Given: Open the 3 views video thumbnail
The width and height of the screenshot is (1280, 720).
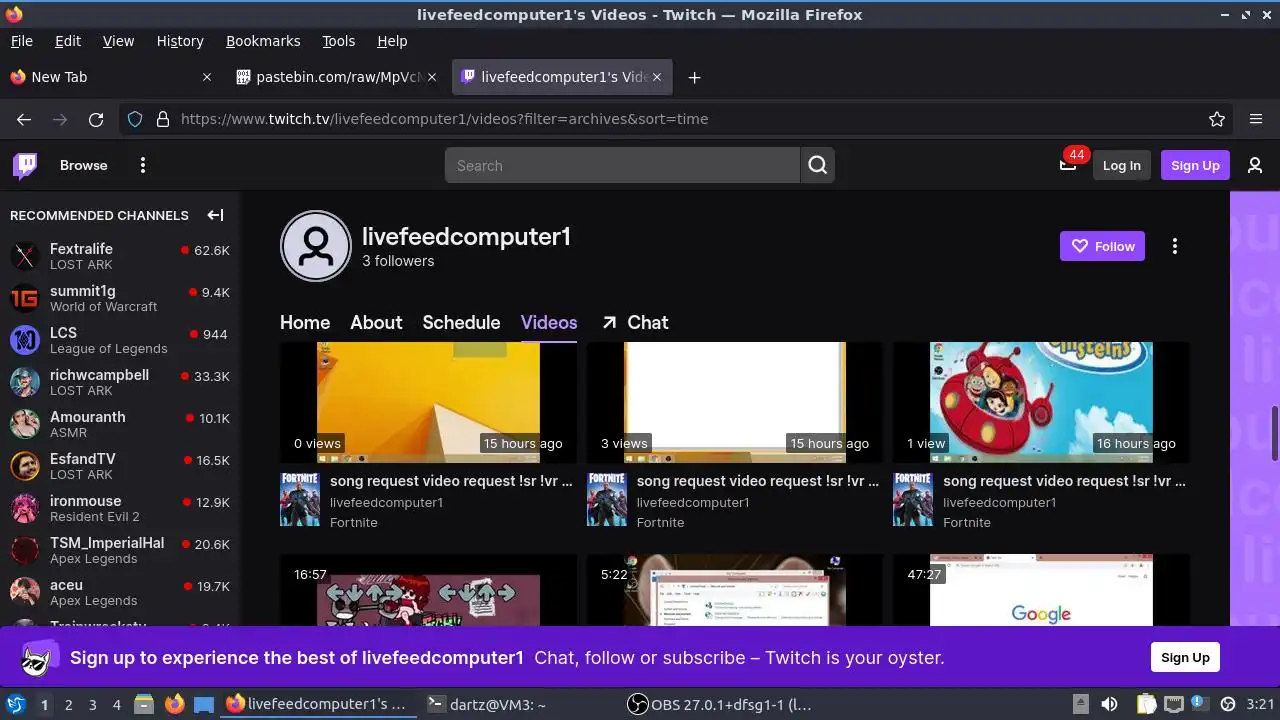Looking at the screenshot, I should tap(735, 402).
